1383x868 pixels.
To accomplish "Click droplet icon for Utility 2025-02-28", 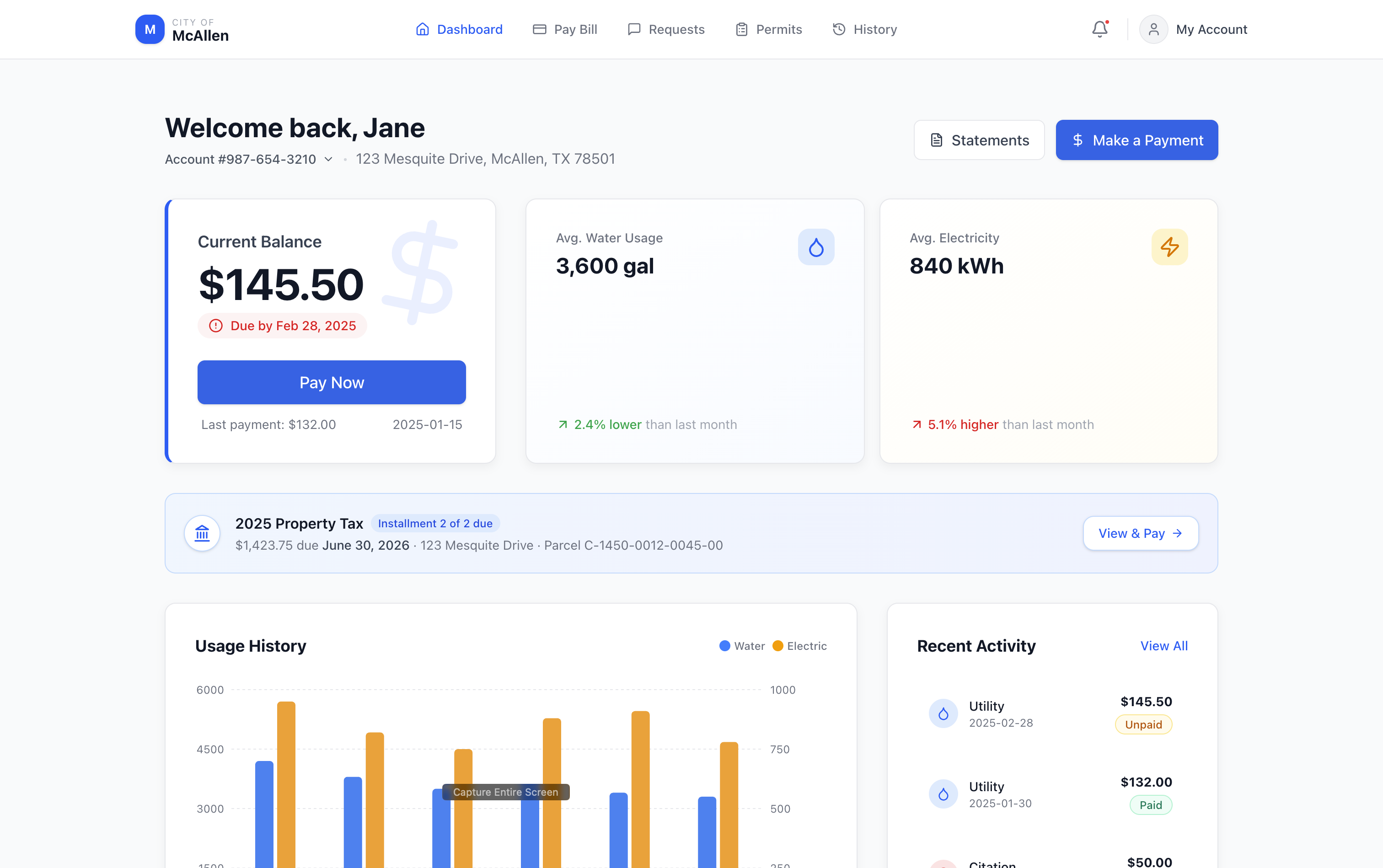I will (943, 713).
